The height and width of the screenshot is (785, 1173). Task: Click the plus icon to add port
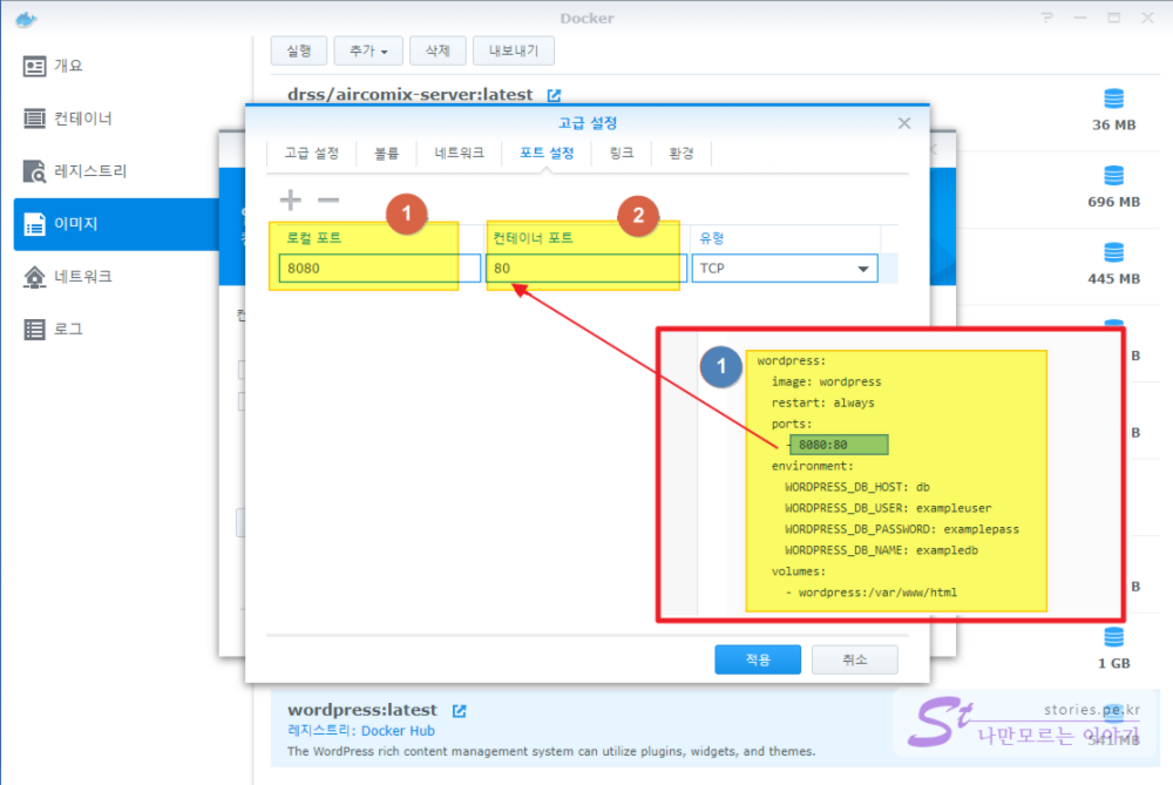[x=290, y=200]
